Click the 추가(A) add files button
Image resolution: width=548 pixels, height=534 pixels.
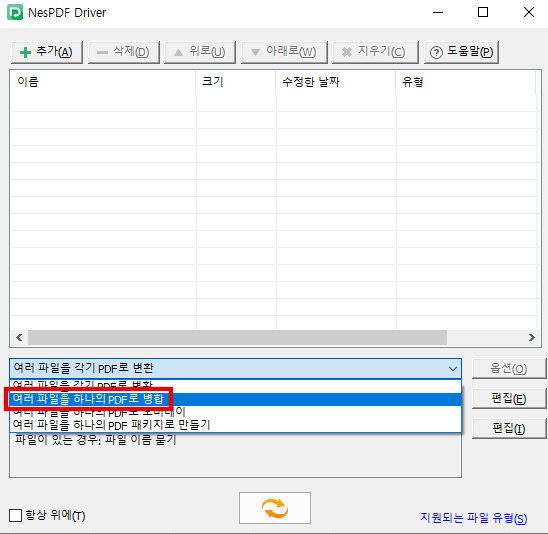pyautogui.click(x=47, y=52)
